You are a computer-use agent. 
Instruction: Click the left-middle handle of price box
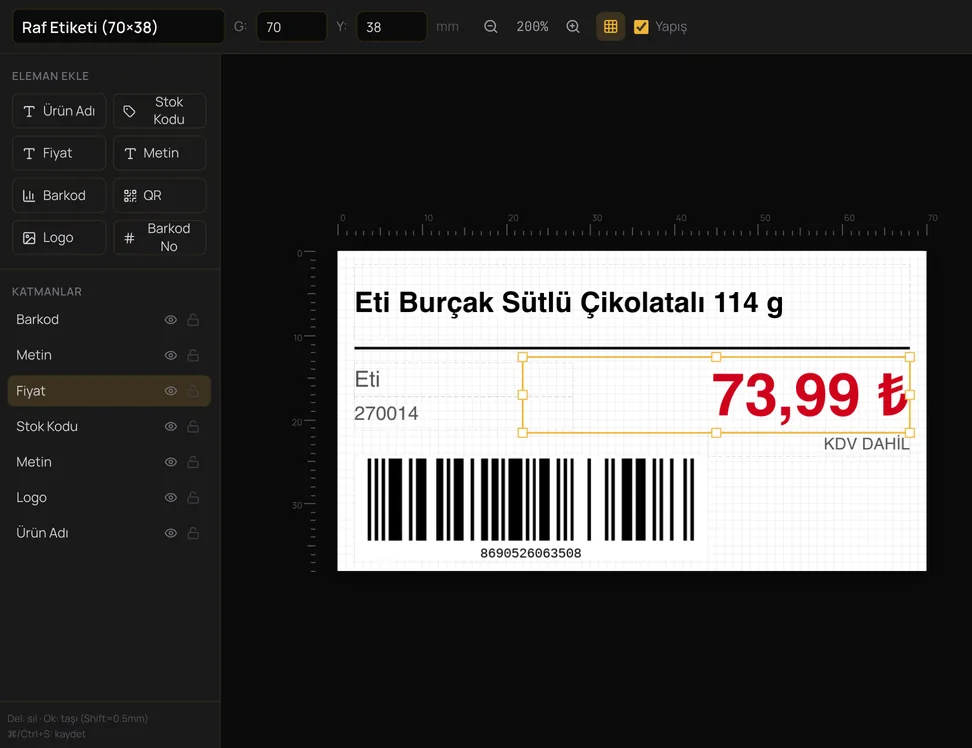523,395
